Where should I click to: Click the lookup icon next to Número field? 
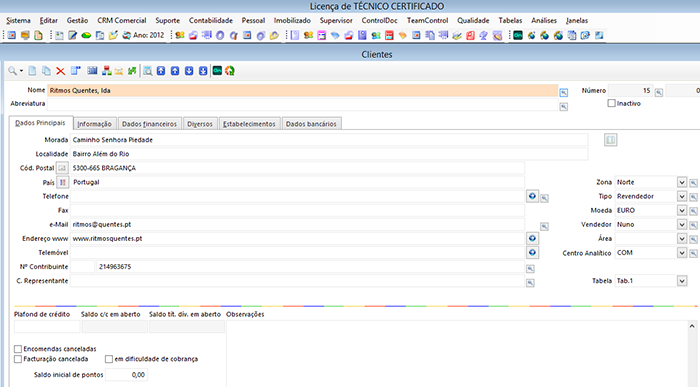(658, 92)
